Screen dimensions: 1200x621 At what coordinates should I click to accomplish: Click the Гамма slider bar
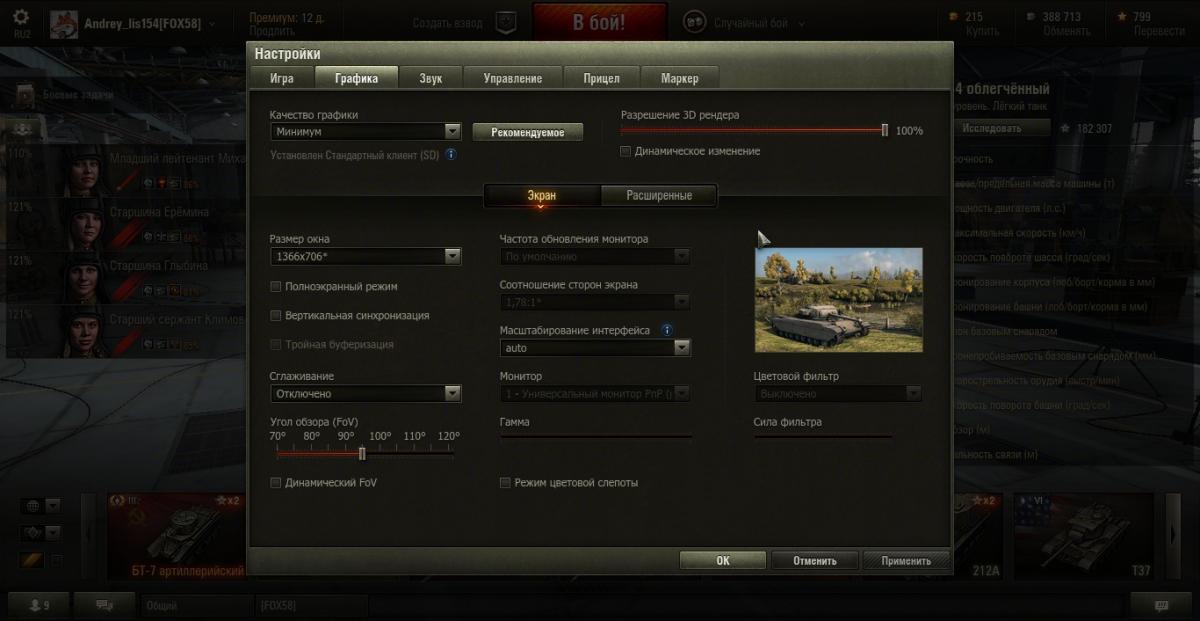click(x=595, y=436)
